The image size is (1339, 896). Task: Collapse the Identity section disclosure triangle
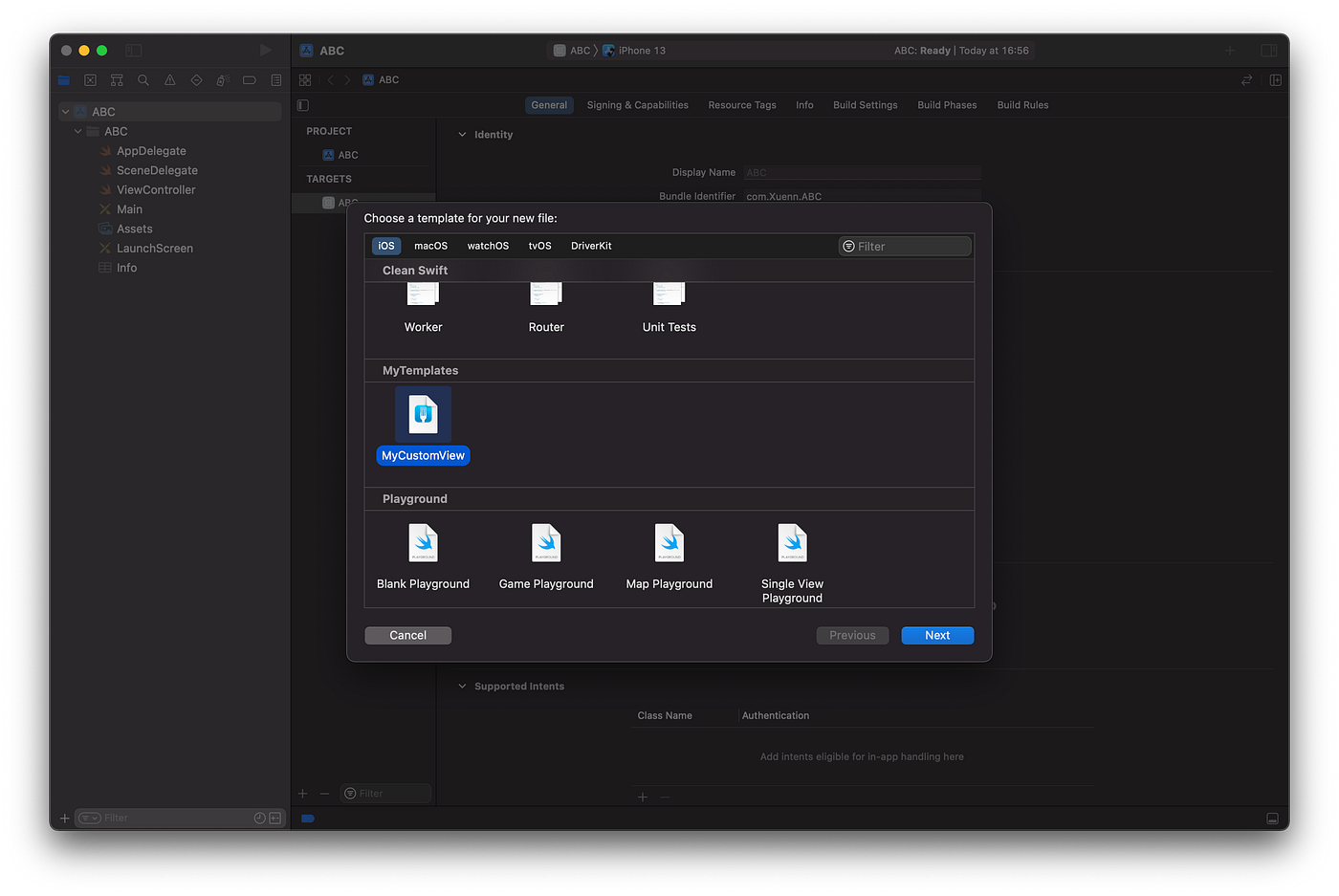pyautogui.click(x=462, y=134)
